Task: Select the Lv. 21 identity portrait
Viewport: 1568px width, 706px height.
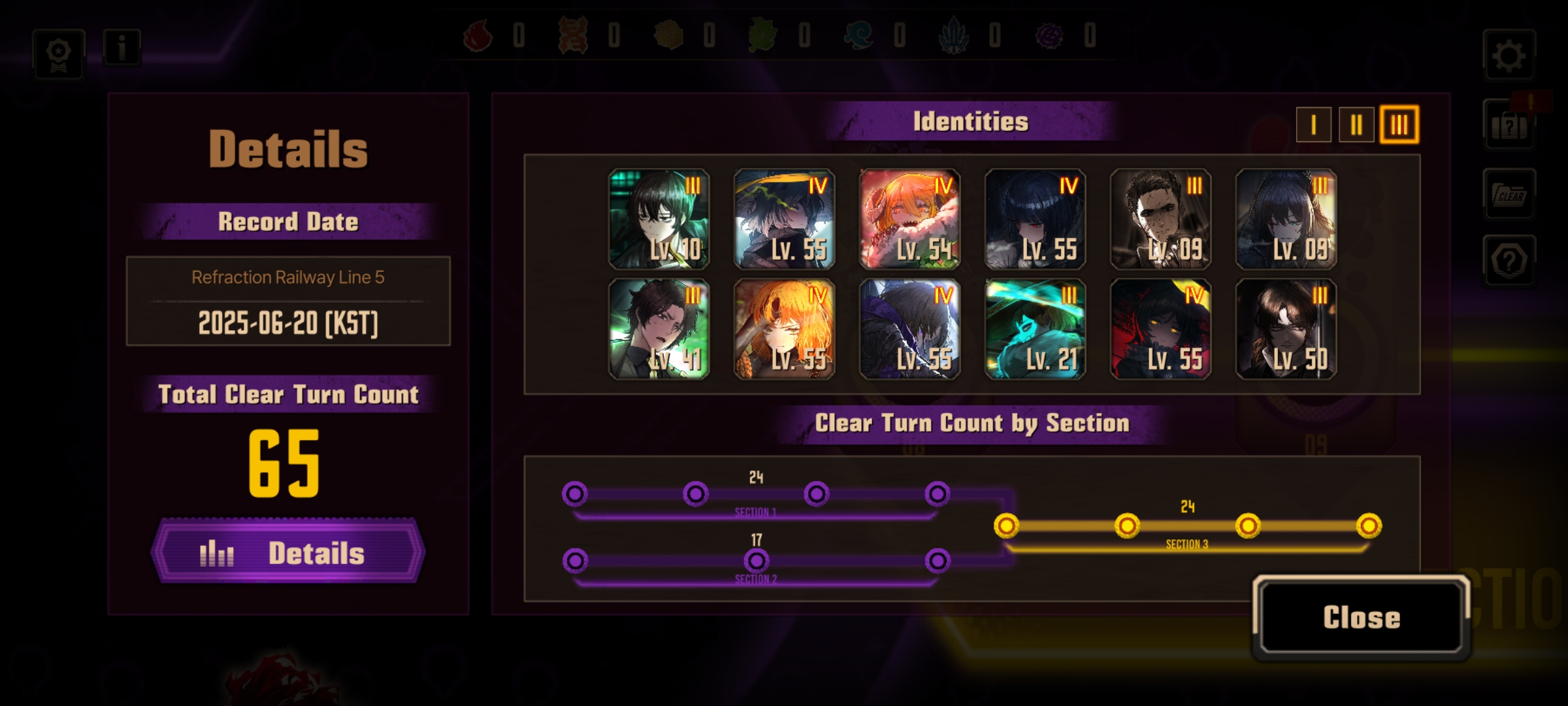Action: (1035, 329)
